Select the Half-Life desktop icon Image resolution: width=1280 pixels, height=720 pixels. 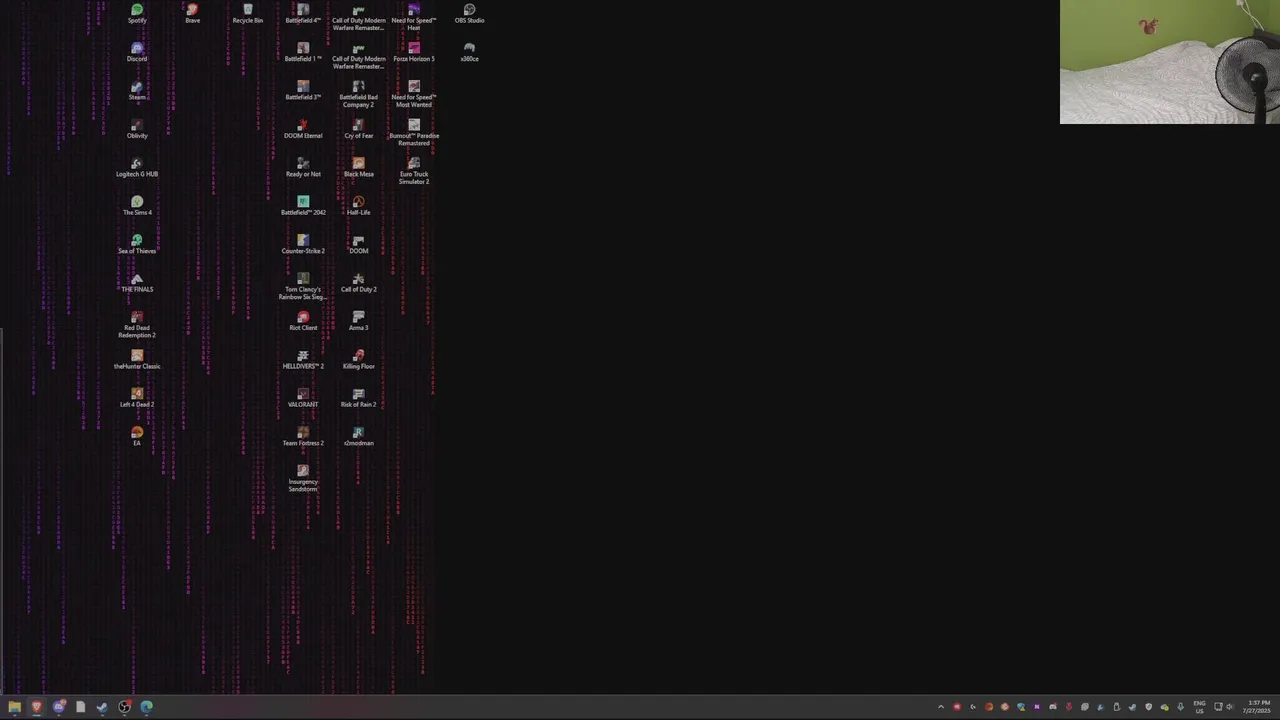(x=358, y=206)
